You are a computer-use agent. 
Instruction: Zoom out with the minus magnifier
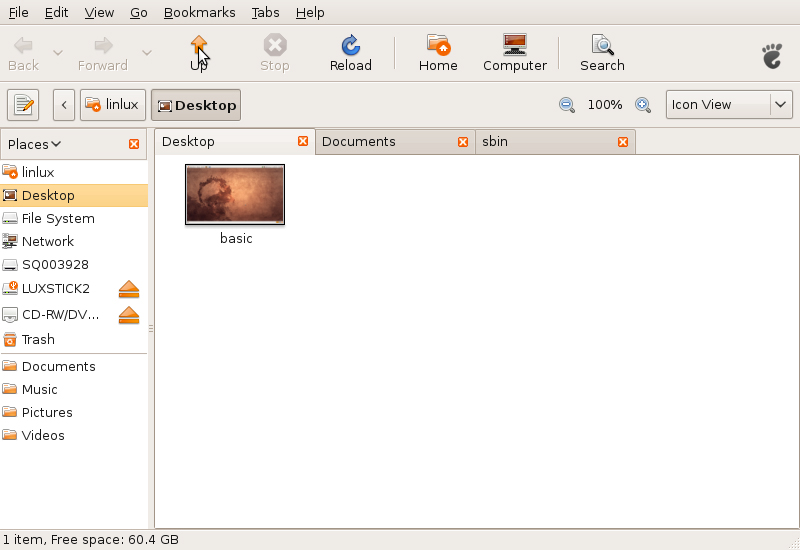click(567, 105)
